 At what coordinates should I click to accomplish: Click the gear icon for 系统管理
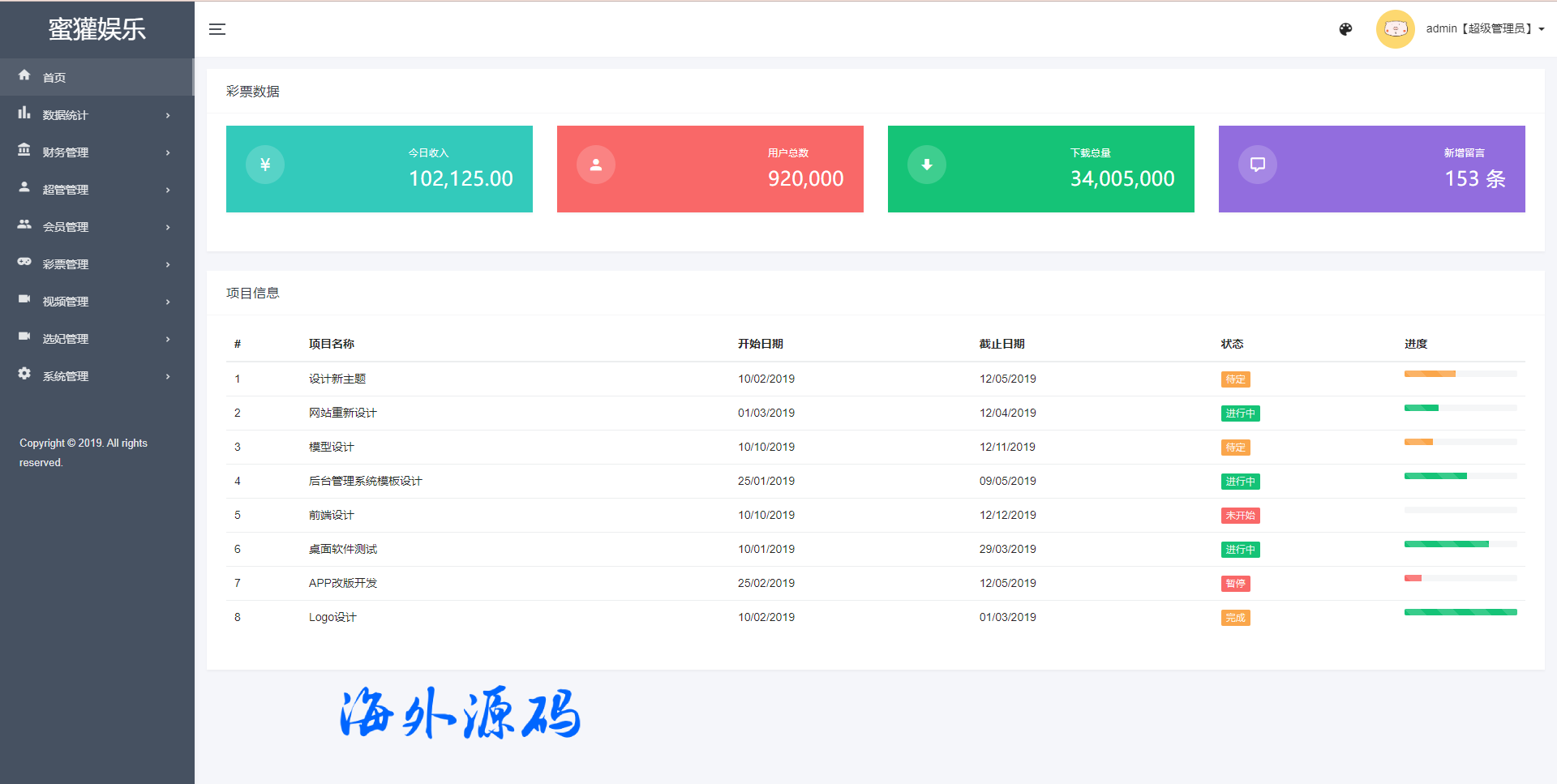[x=24, y=374]
